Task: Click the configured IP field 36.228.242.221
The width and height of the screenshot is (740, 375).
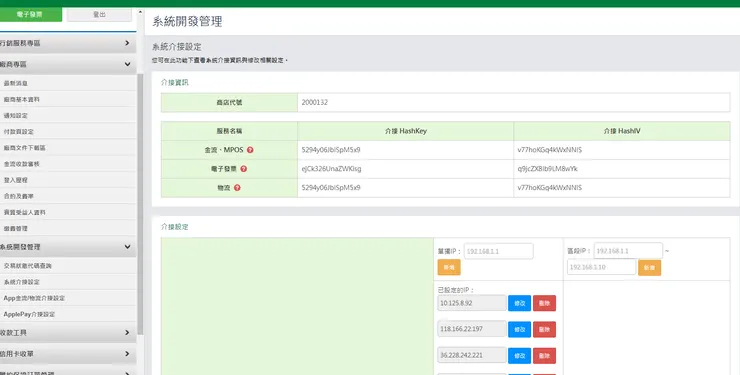Action: pyautogui.click(x=472, y=355)
